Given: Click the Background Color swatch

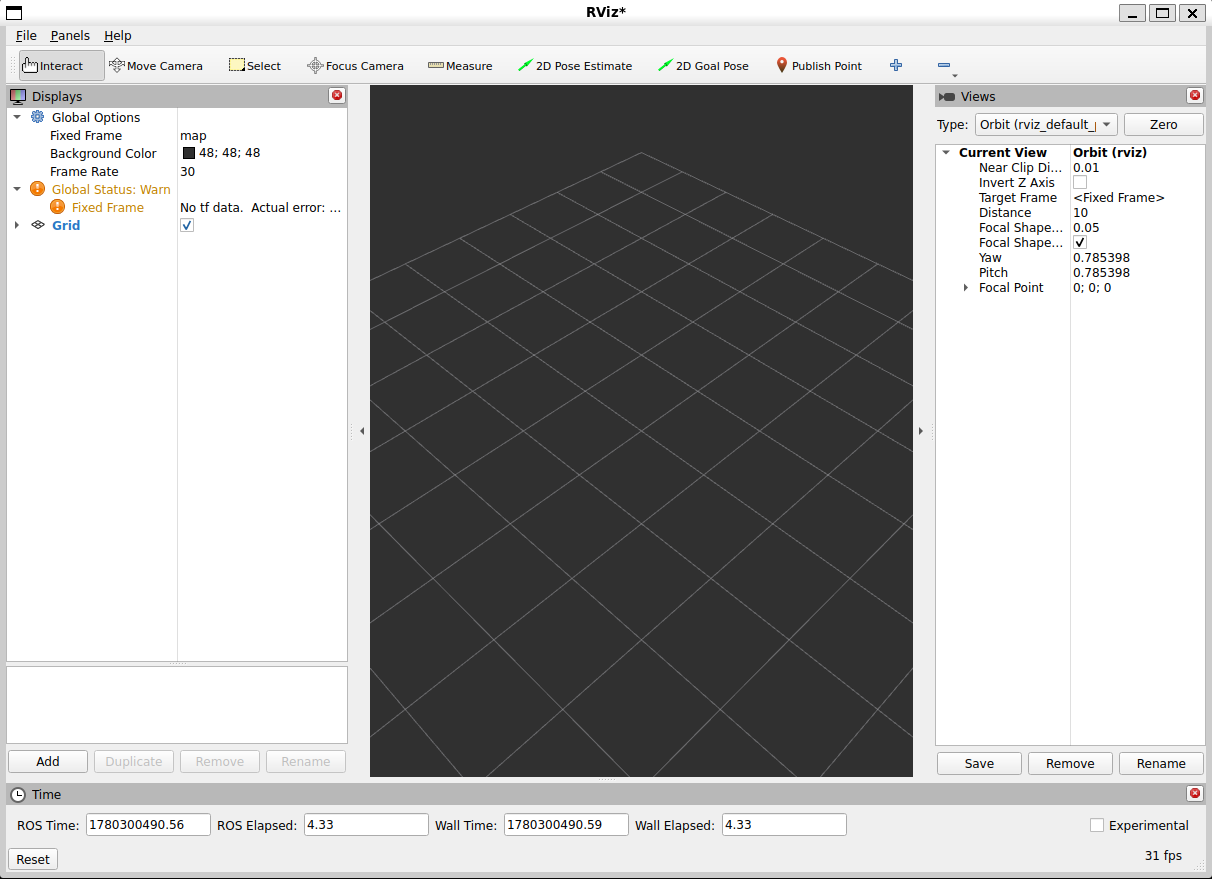Looking at the screenshot, I should [x=188, y=153].
